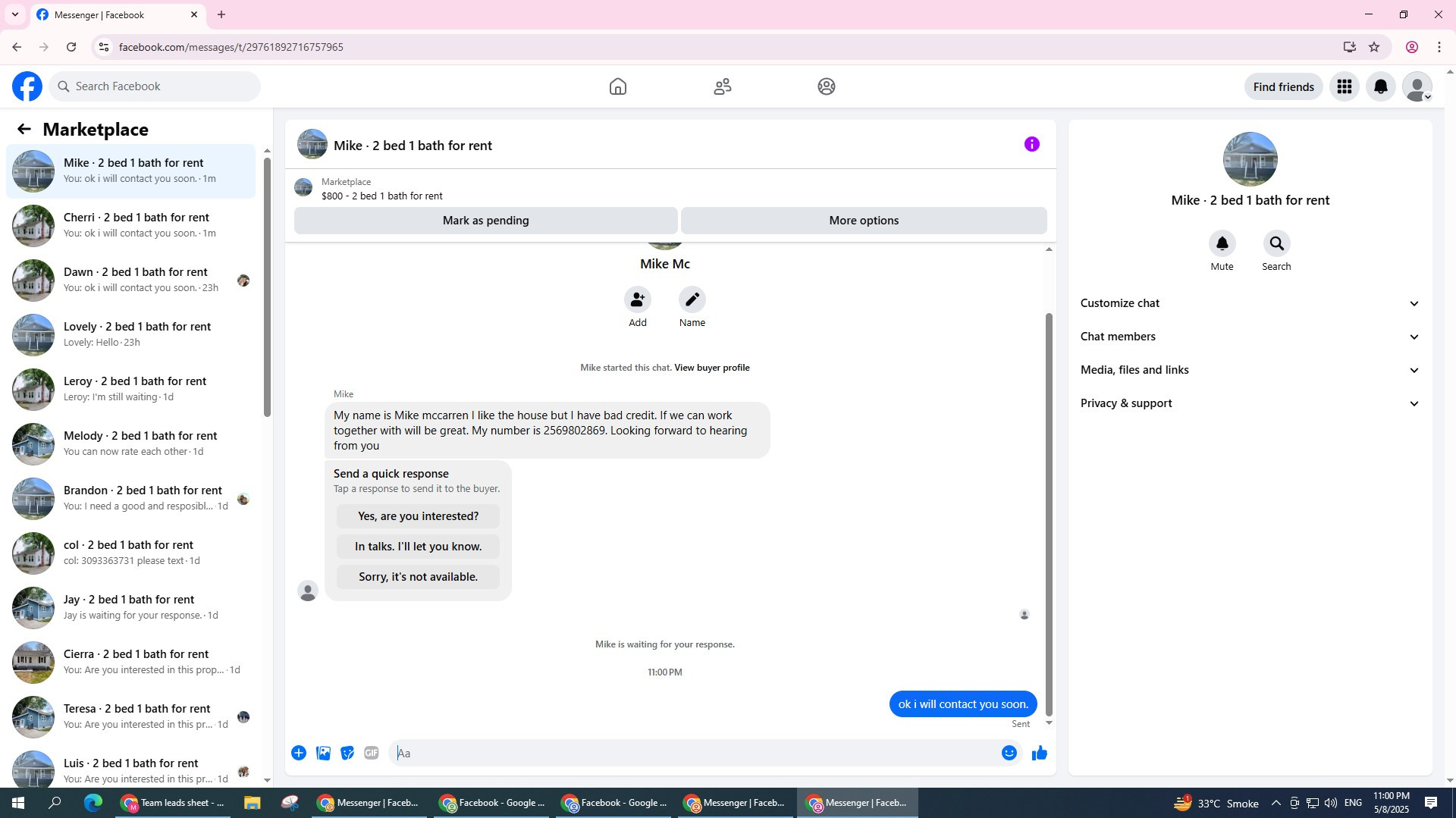The image size is (1456, 818).
Task: Open the Windows Start menu
Action: [18, 803]
